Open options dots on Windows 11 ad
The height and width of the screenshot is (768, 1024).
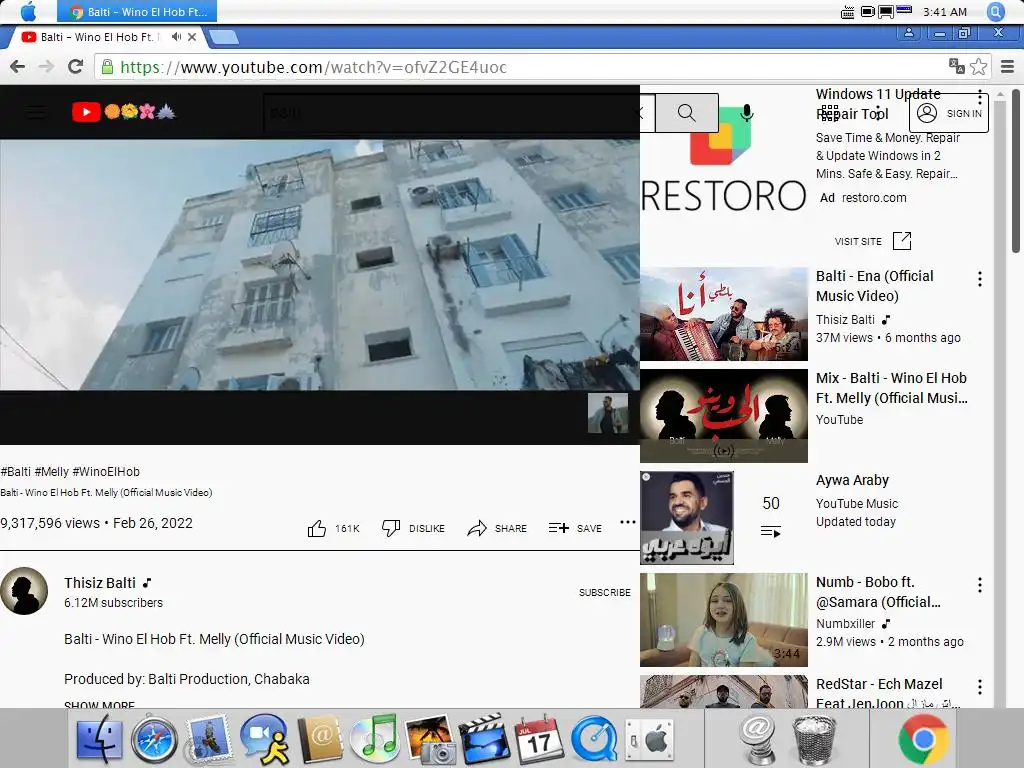click(x=980, y=97)
